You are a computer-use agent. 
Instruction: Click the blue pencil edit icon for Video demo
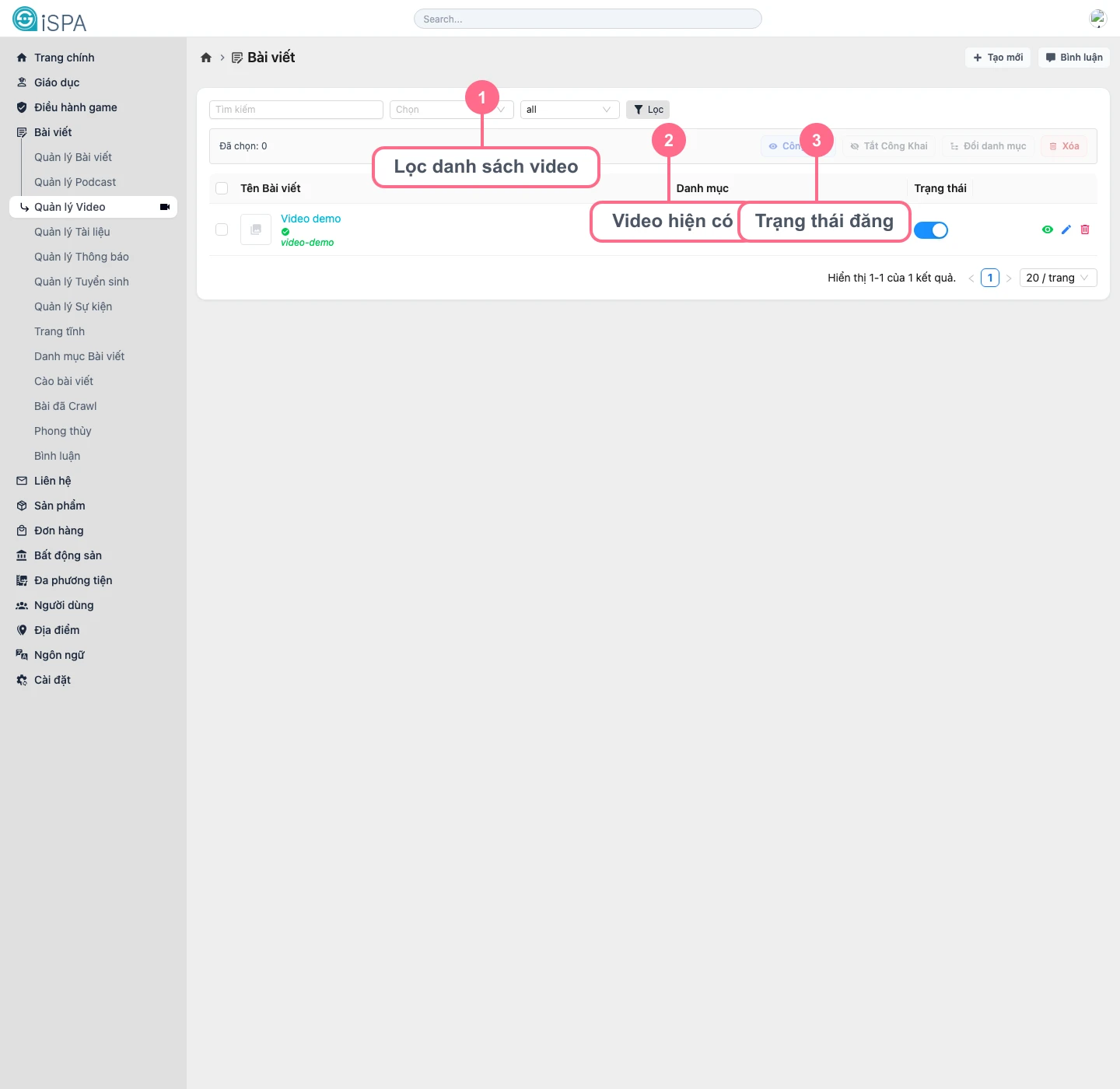pos(1066,229)
